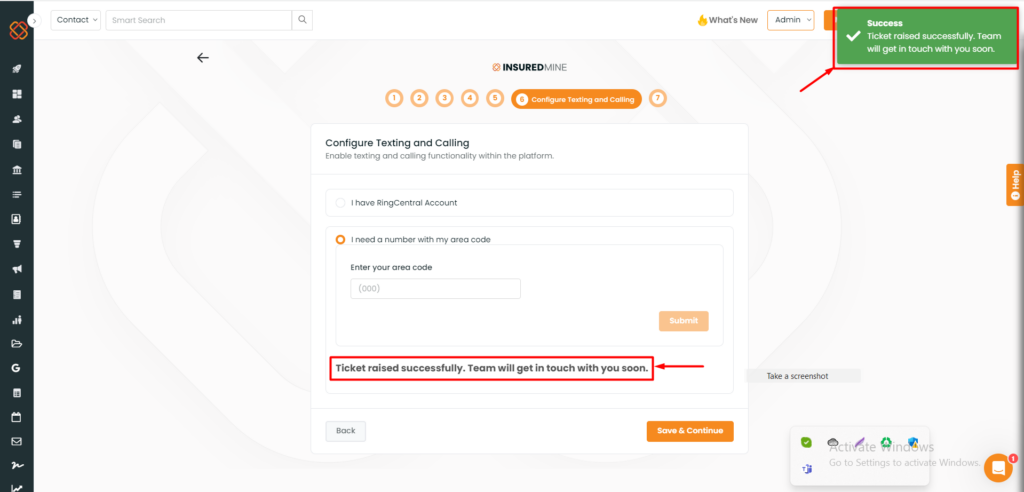Click the search magnifier icon
The height and width of the screenshot is (492, 1024).
(302, 20)
